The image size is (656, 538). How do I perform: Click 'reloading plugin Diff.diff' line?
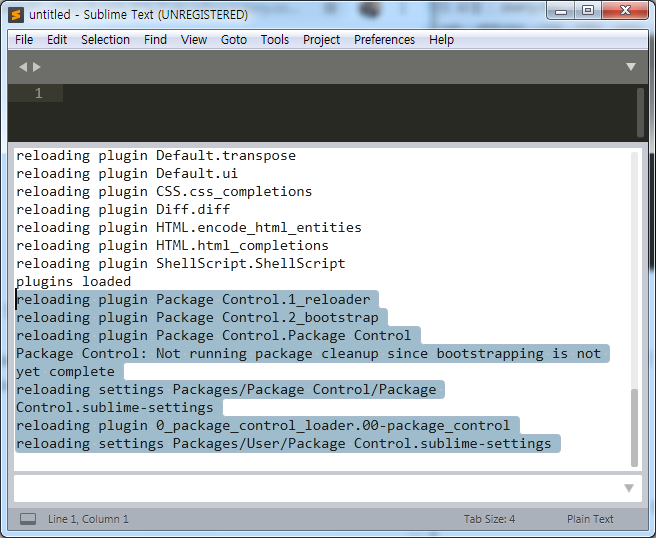tap(123, 210)
